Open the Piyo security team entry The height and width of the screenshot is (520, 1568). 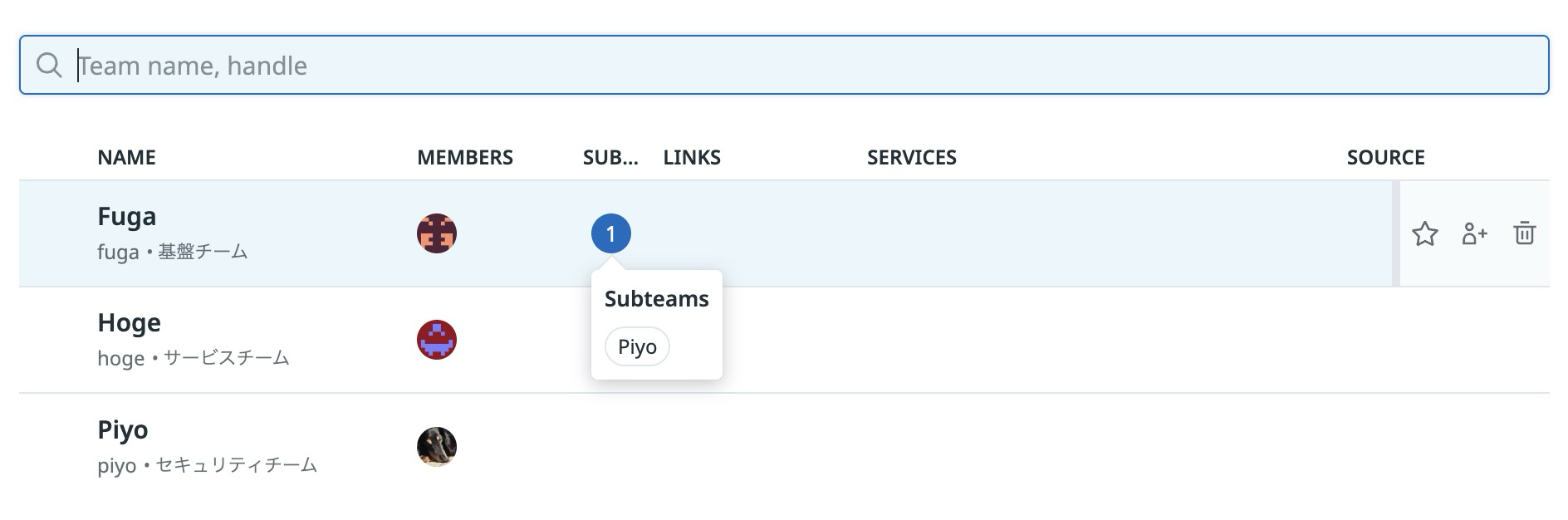(123, 430)
